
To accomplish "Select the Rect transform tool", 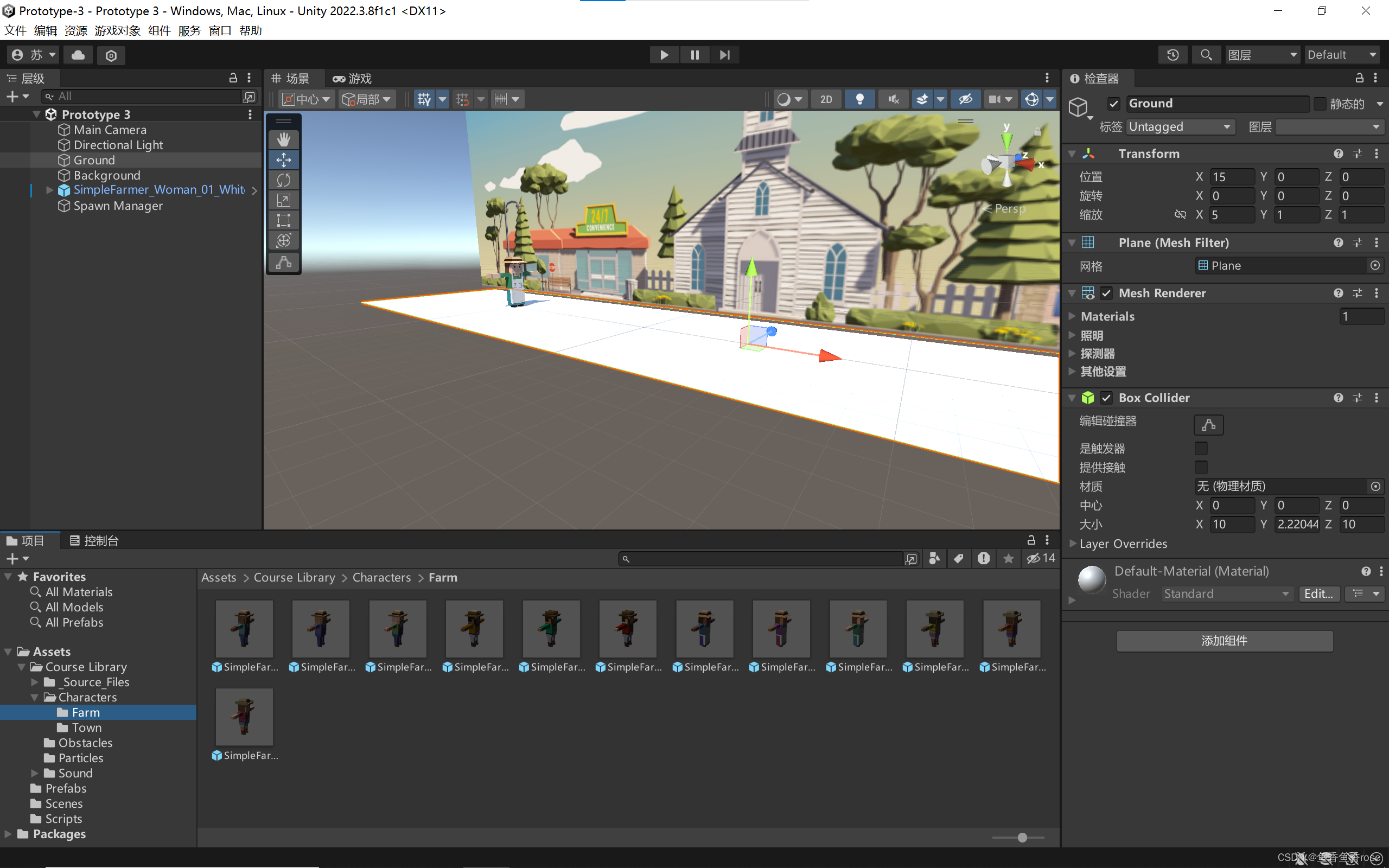I will pyautogui.click(x=284, y=220).
